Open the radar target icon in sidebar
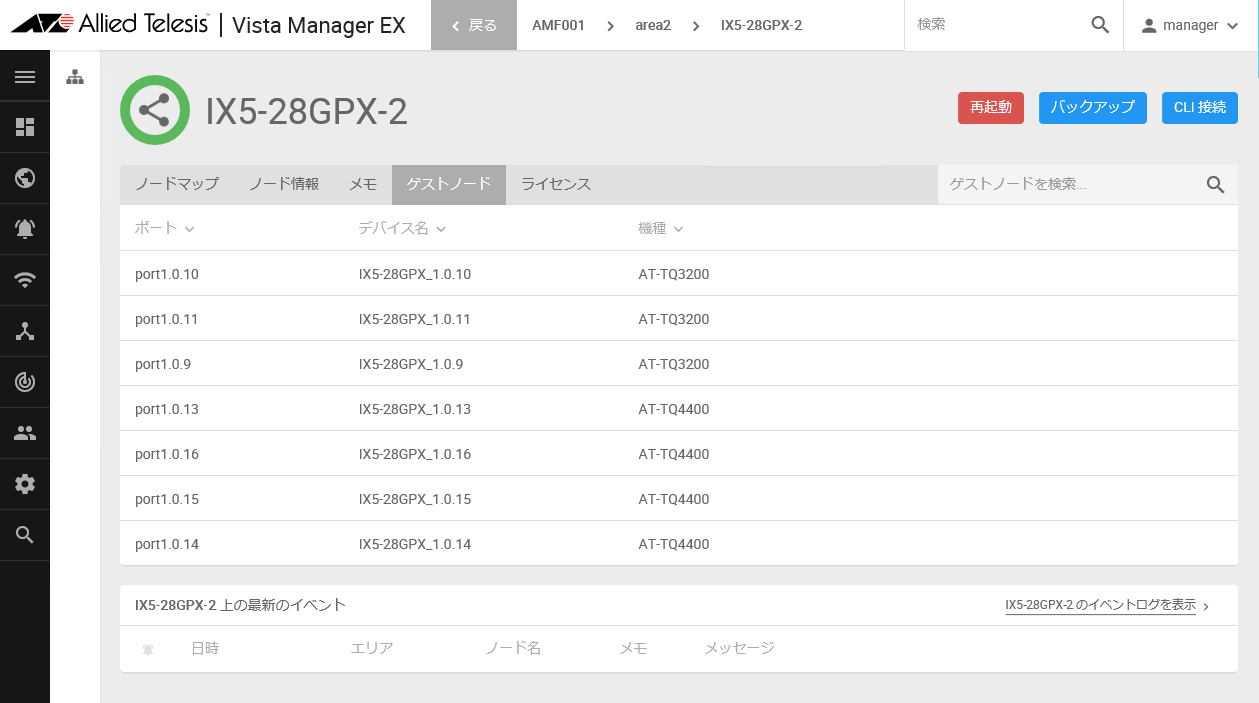The height and width of the screenshot is (703, 1259). click(x=25, y=382)
